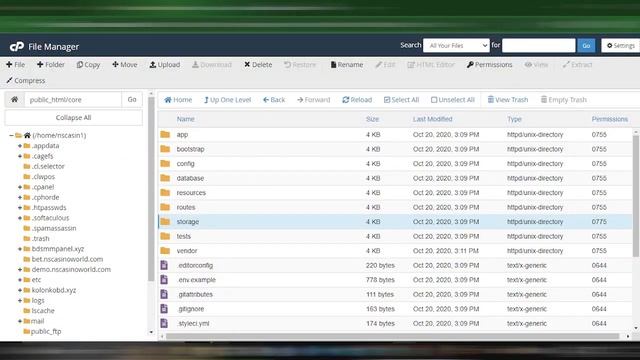Open the Upload dialog
The width and height of the screenshot is (640, 360).
pyautogui.click(x=164, y=64)
